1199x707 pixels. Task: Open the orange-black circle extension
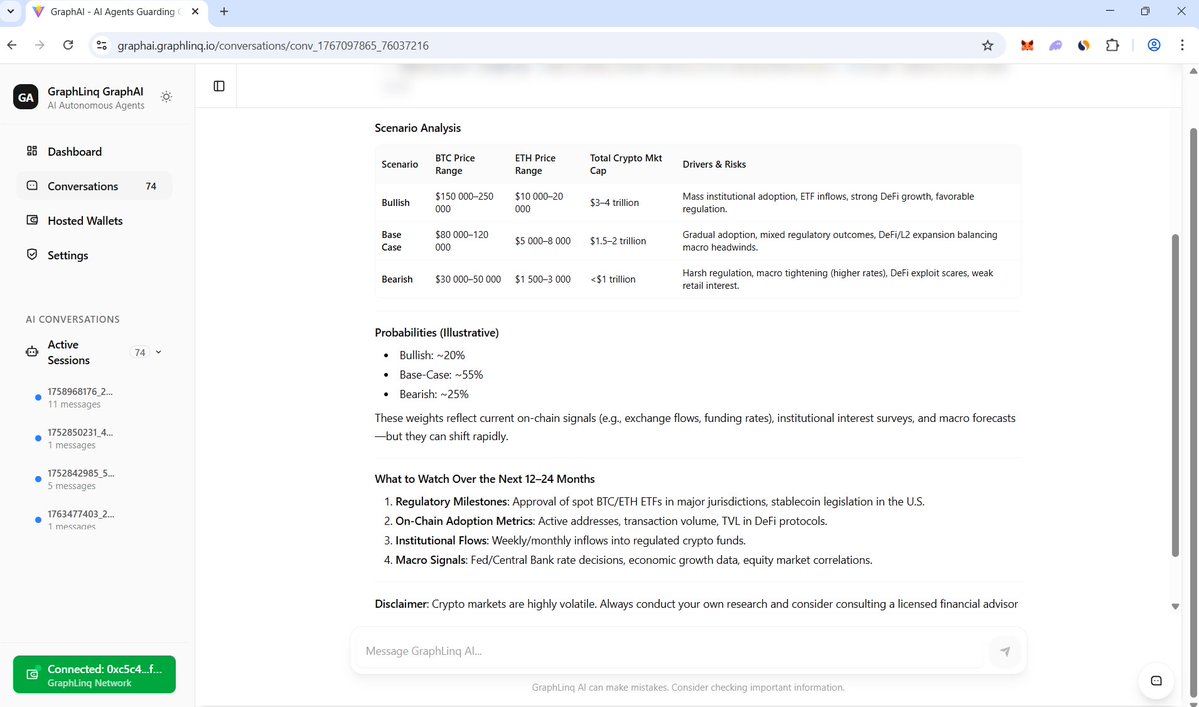1084,45
